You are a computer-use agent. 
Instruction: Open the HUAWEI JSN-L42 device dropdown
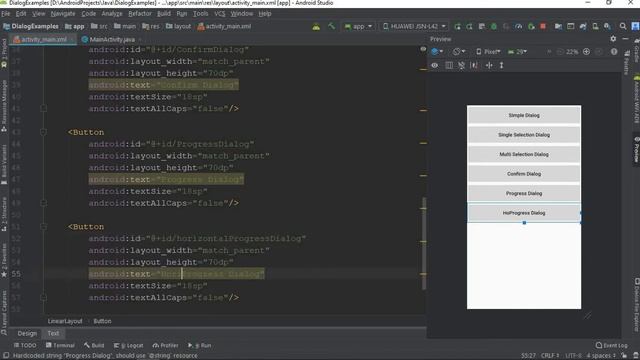point(414,27)
